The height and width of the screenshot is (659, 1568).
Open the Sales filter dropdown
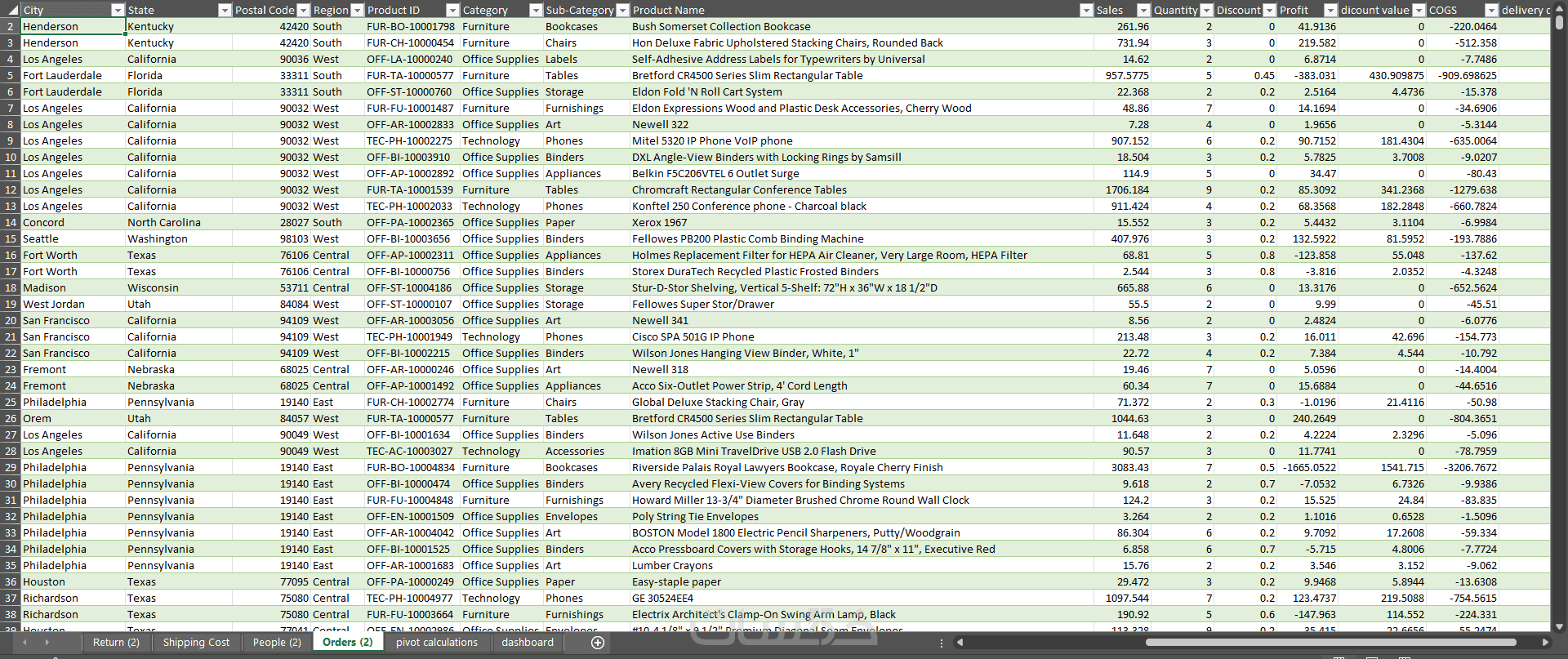coord(1143,10)
